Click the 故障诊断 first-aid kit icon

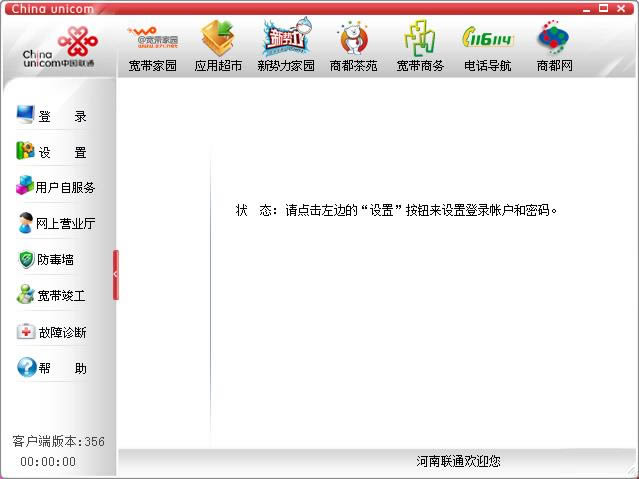point(26,331)
